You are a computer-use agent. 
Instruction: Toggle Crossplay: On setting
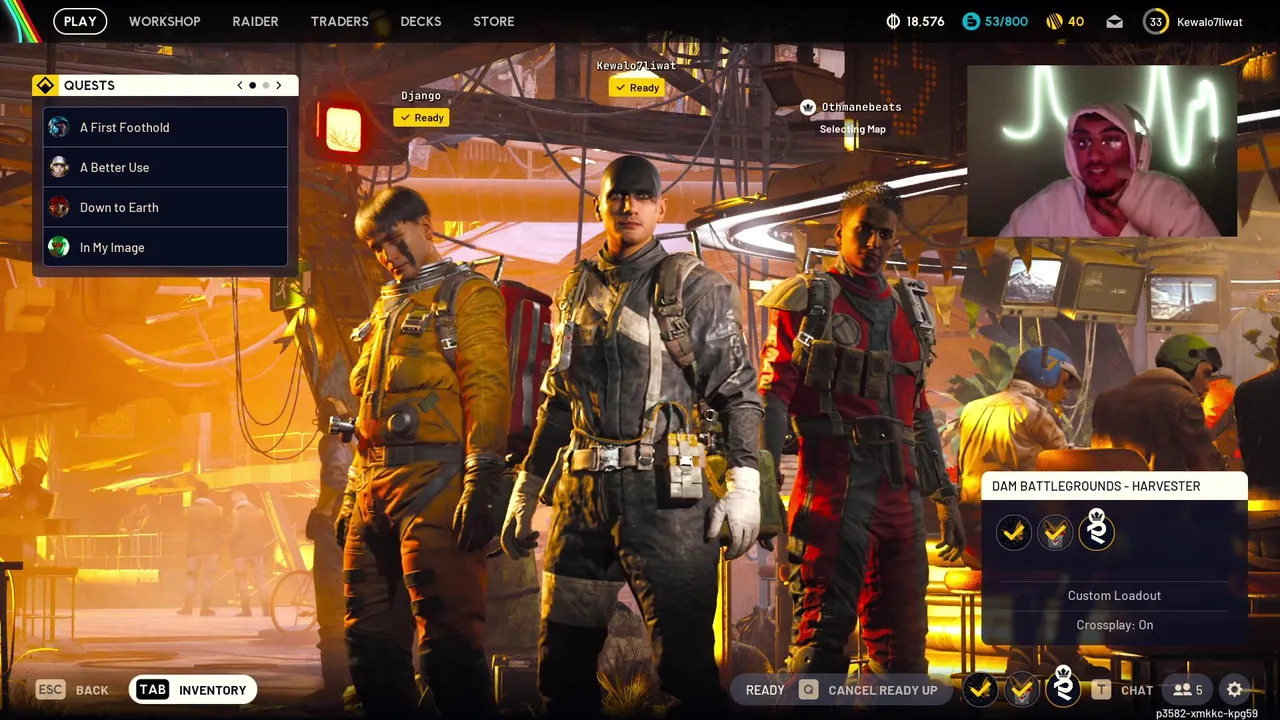[1114, 625]
